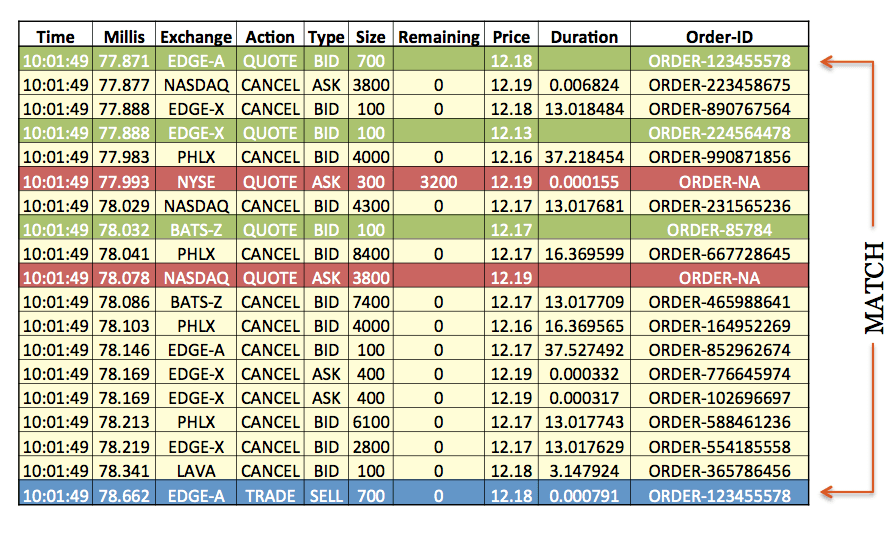Viewport: 896px width, 550px height.
Task: Click duration value 0.000317
Action: tap(584, 398)
